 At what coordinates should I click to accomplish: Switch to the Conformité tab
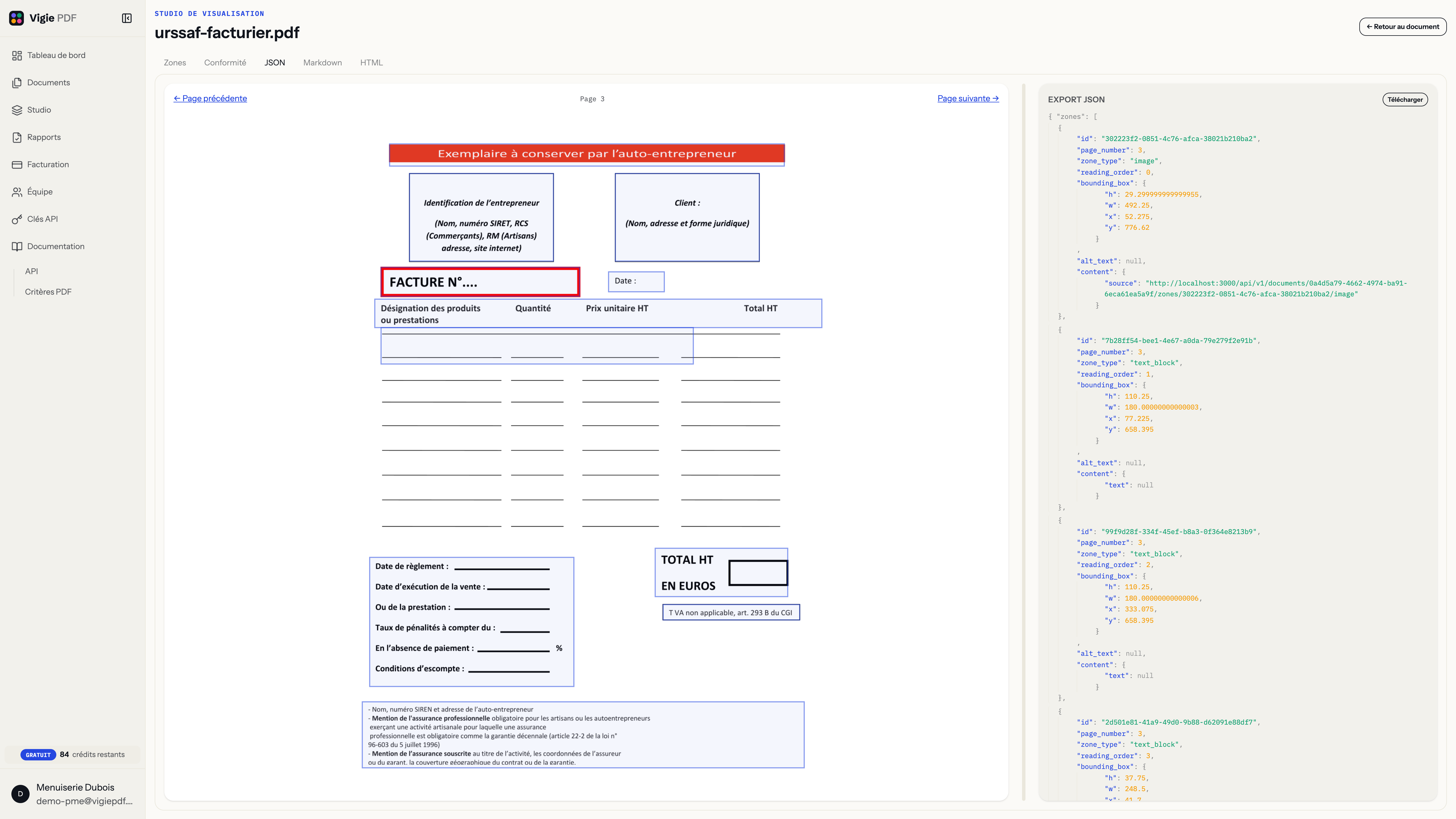pyautogui.click(x=225, y=63)
